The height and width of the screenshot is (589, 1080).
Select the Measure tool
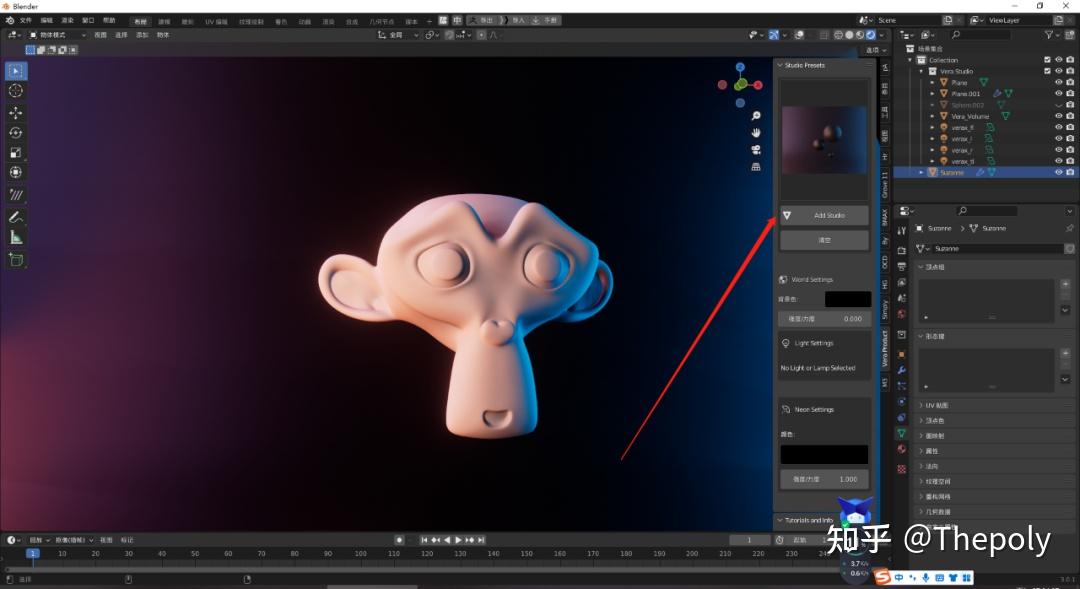click(16, 238)
